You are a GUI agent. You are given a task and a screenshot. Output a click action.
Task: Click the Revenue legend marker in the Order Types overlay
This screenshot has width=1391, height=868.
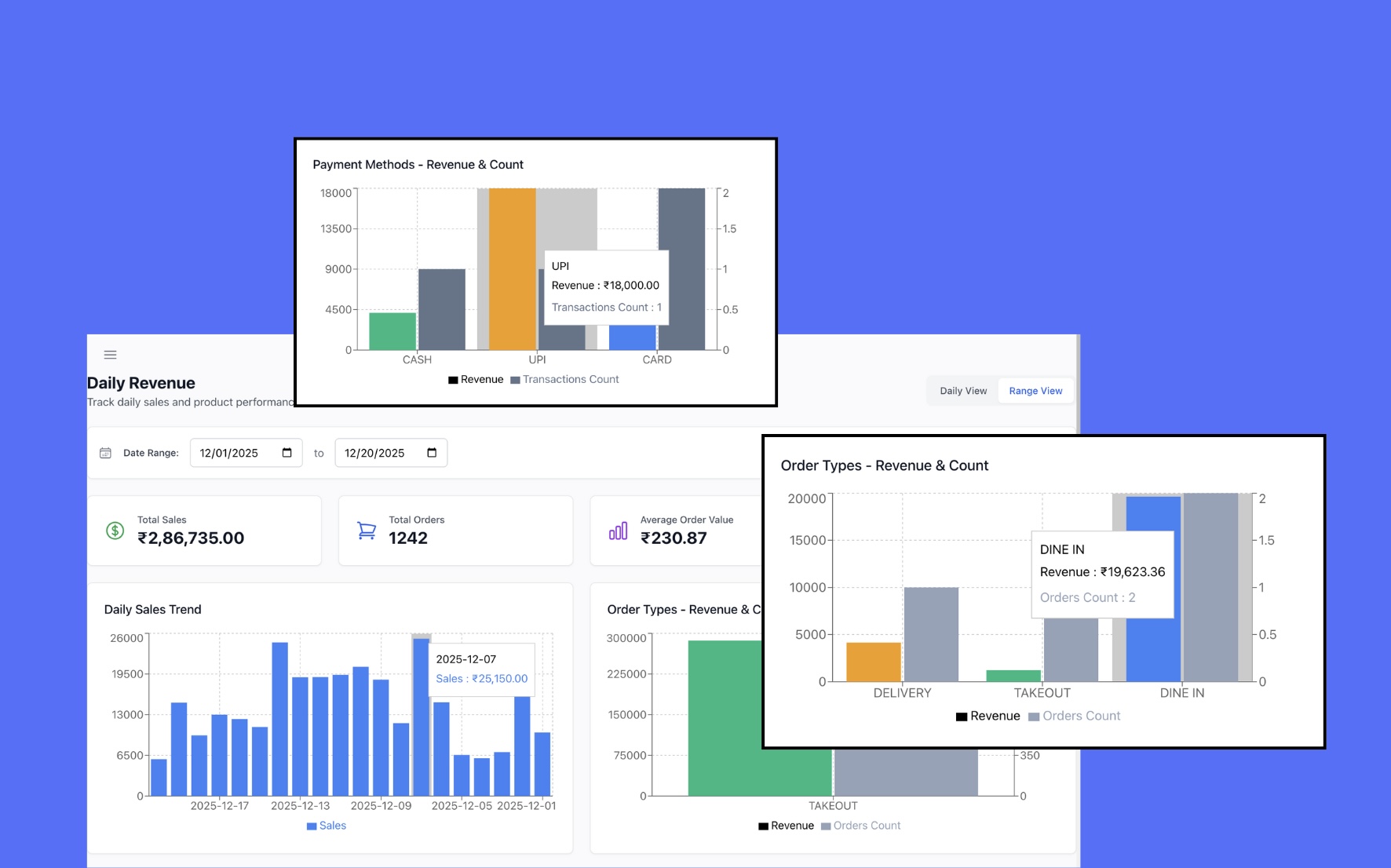pyautogui.click(x=962, y=716)
